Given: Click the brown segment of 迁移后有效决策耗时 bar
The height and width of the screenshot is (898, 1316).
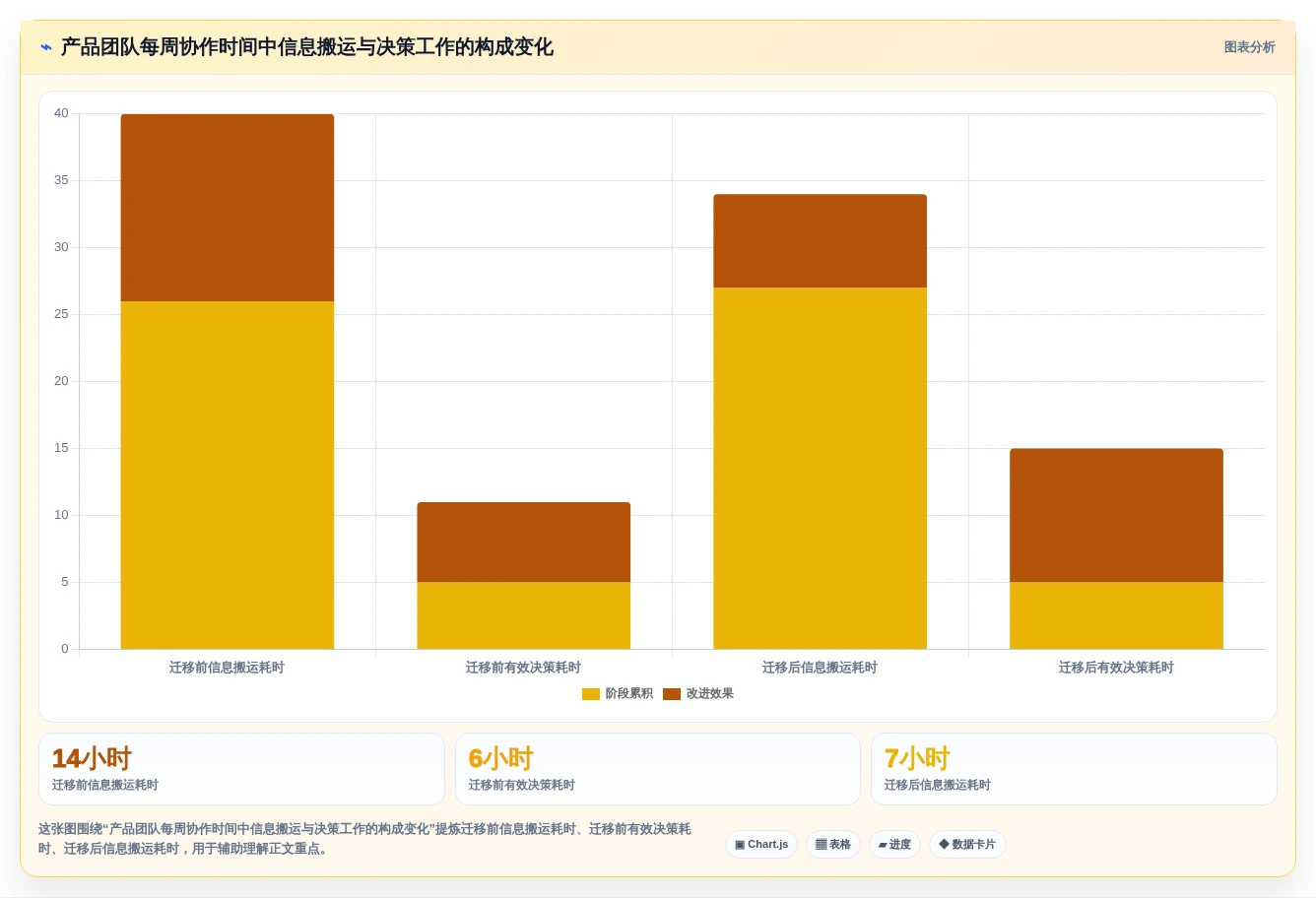Looking at the screenshot, I should (x=1117, y=515).
